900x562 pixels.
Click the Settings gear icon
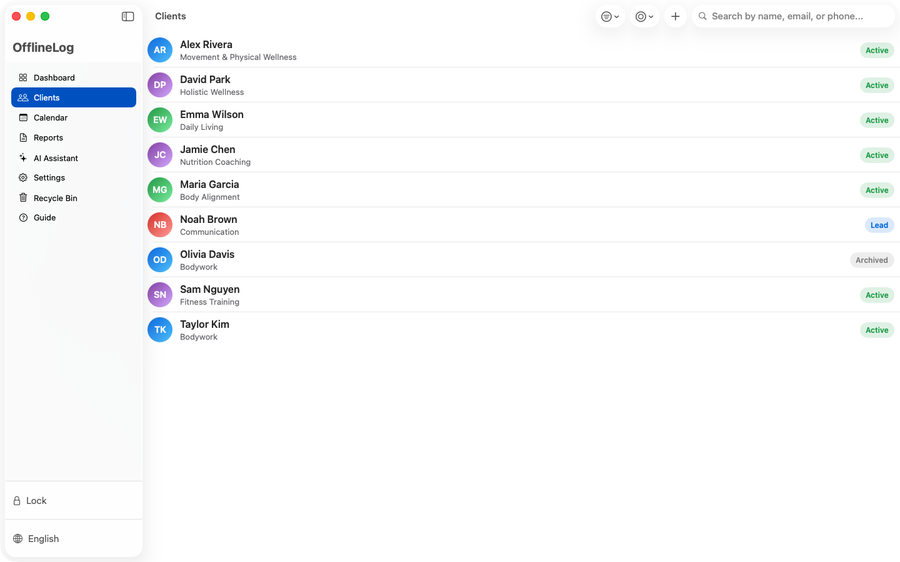(x=23, y=178)
